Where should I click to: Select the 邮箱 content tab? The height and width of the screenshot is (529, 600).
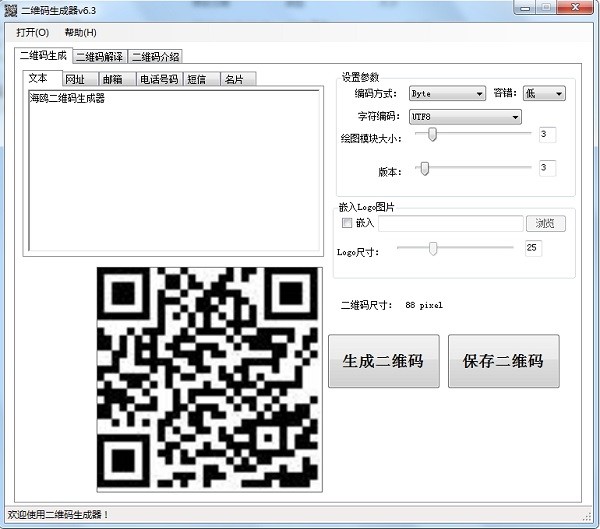(112, 79)
